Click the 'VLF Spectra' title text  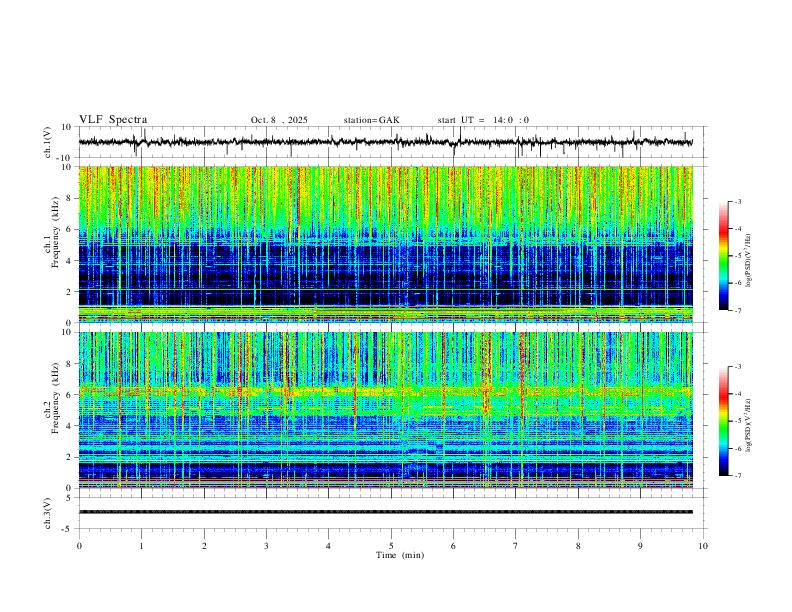113,120
